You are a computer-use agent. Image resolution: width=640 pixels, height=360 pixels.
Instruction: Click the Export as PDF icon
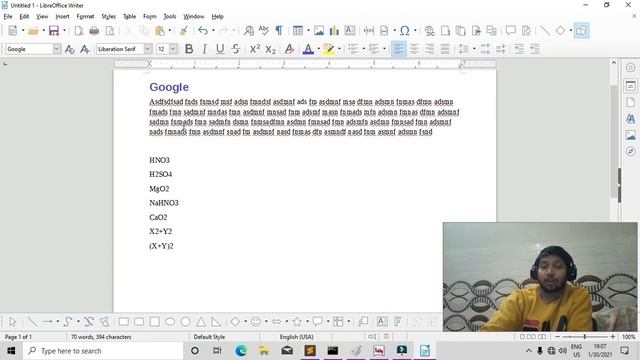click(x=78, y=31)
